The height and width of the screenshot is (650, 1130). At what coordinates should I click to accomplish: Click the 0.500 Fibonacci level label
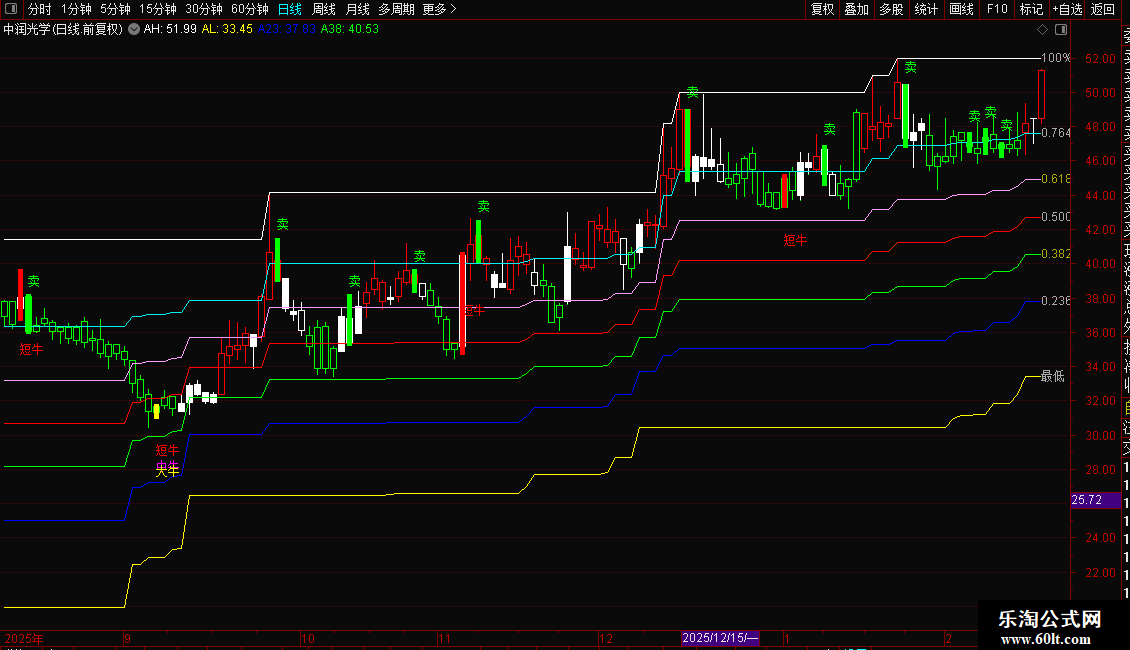(1056, 217)
